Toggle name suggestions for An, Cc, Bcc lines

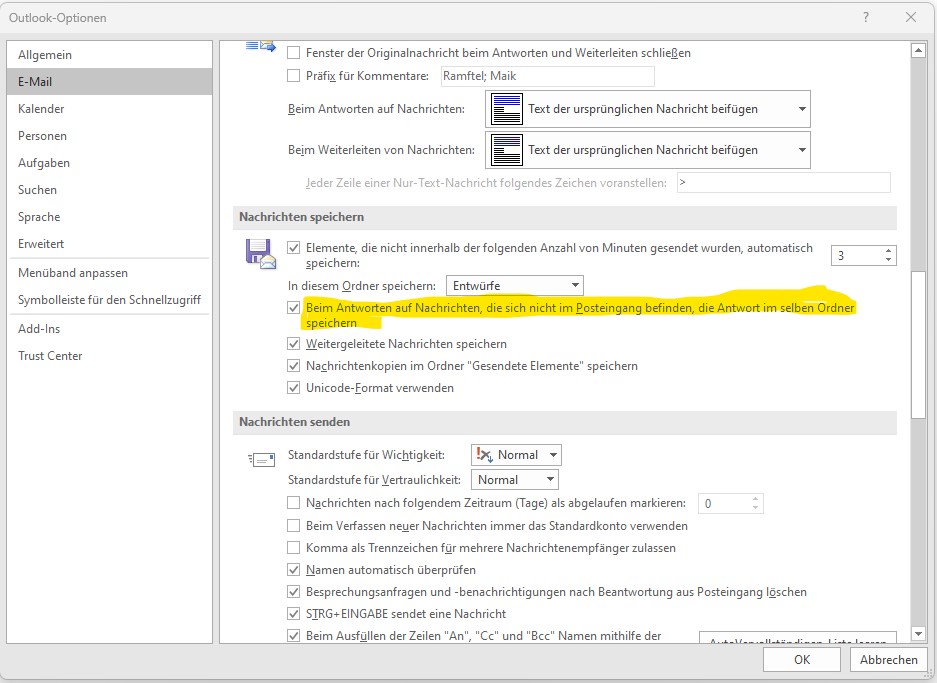[x=293, y=636]
